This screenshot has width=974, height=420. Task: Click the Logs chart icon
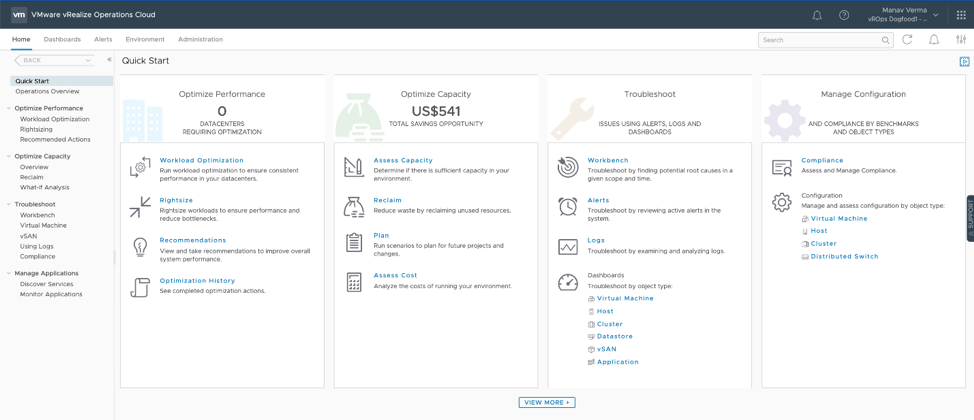click(x=568, y=247)
